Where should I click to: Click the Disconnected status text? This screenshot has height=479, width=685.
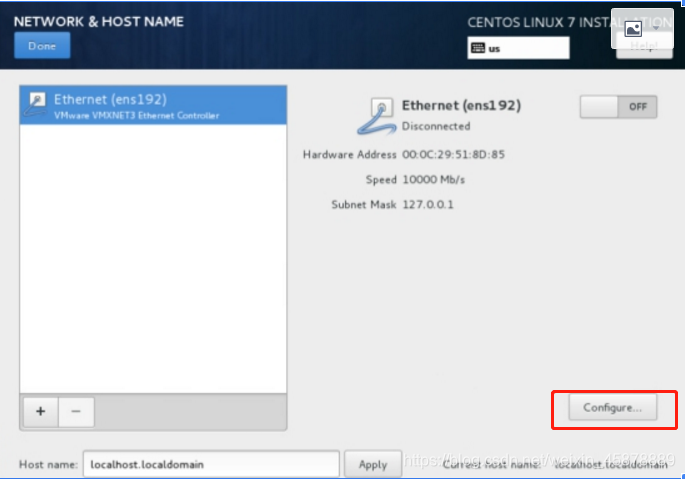[436, 126]
